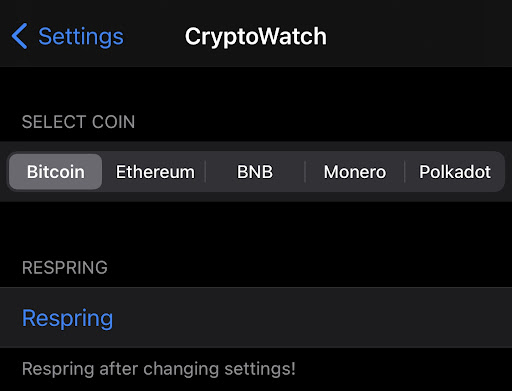
Task: Click the SELECT COIN section header
Action: [78, 122]
